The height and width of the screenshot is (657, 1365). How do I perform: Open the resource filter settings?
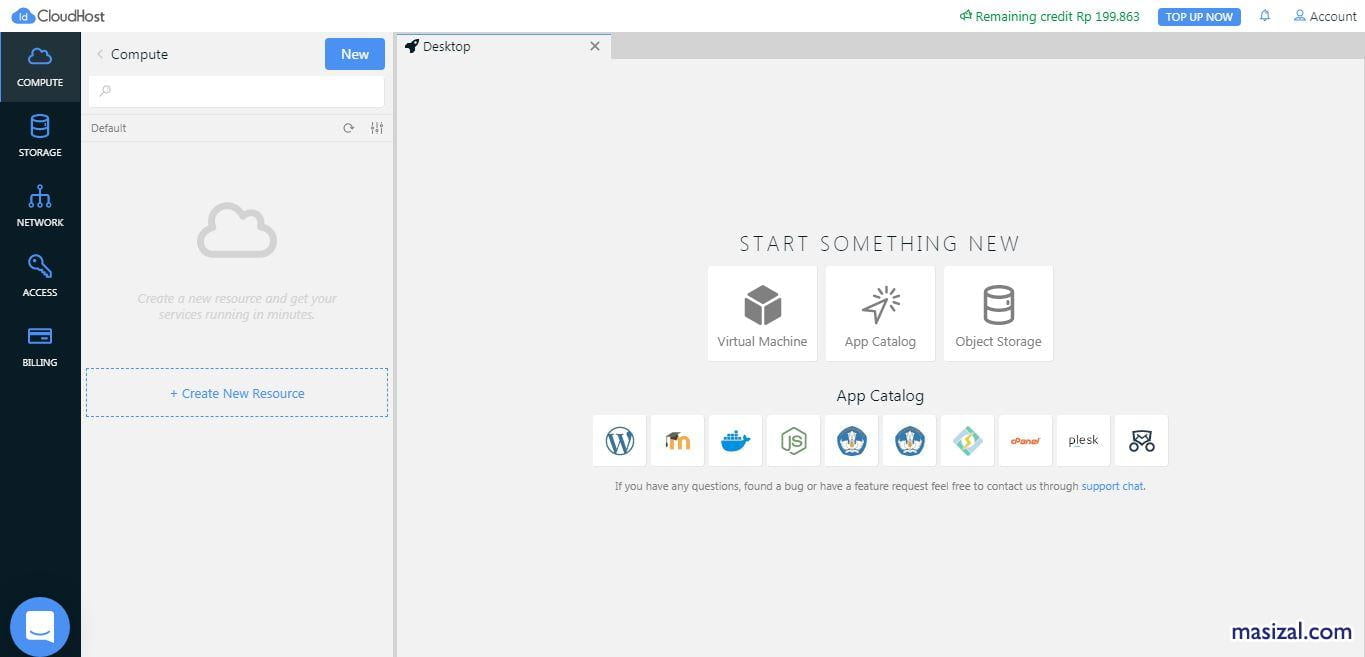tap(377, 128)
